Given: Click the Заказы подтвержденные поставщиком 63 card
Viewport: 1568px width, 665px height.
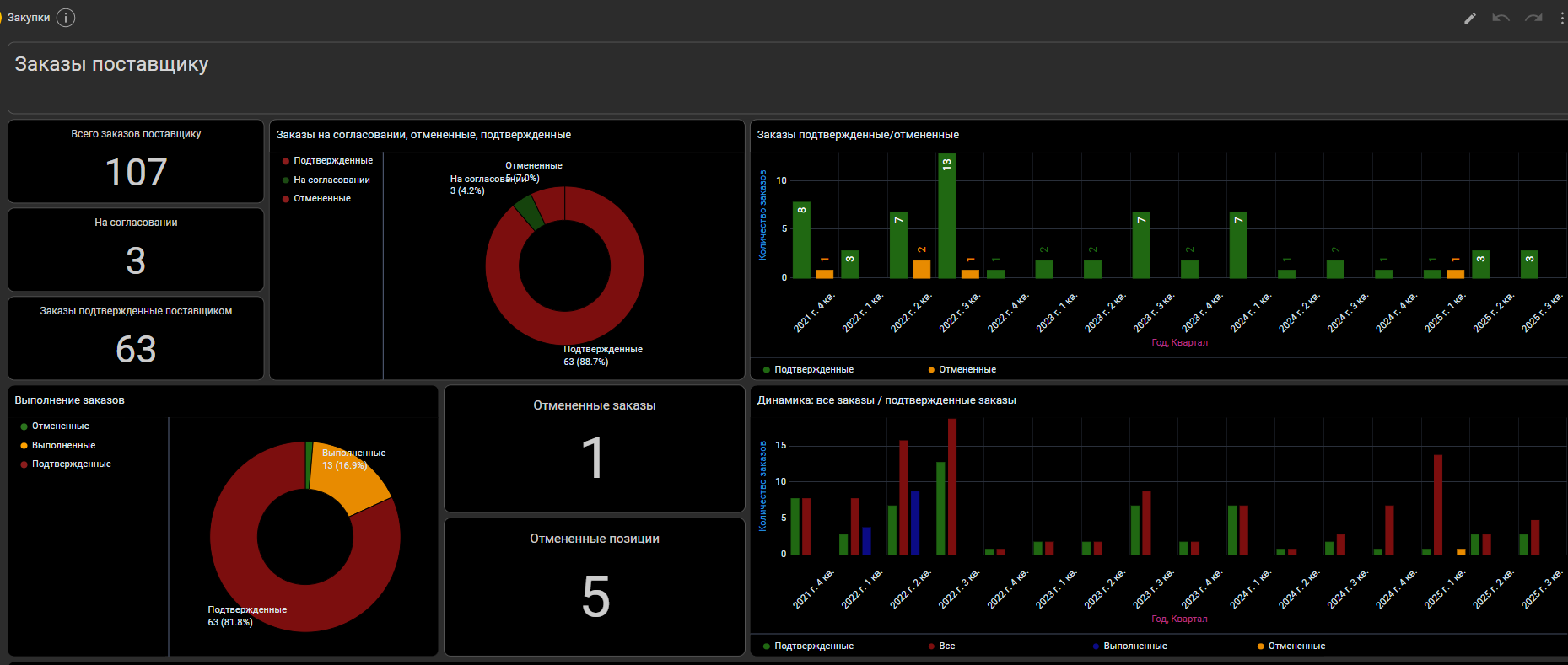Looking at the screenshot, I should tap(136, 338).
